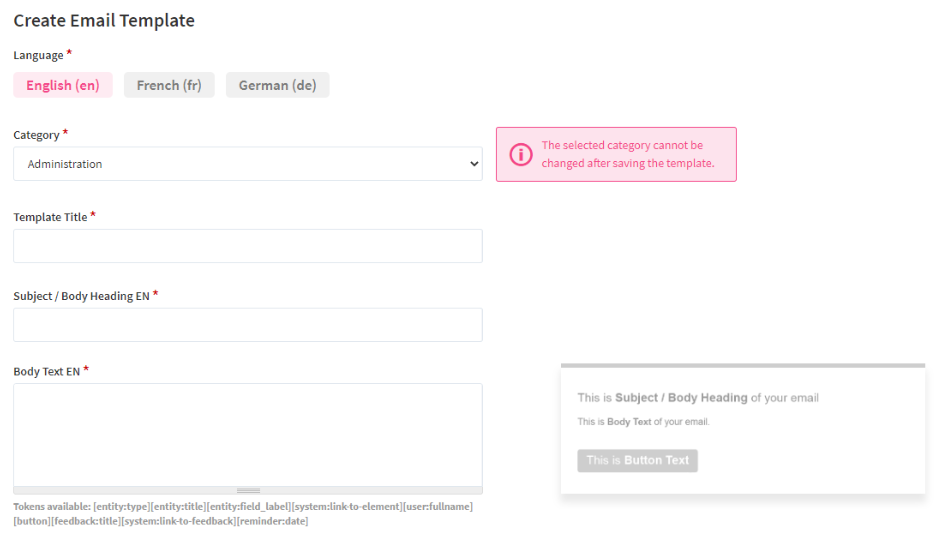Click the 'Tokens available' helper text
Image resolution: width=952 pixels, height=537 pixels.
(x=243, y=514)
